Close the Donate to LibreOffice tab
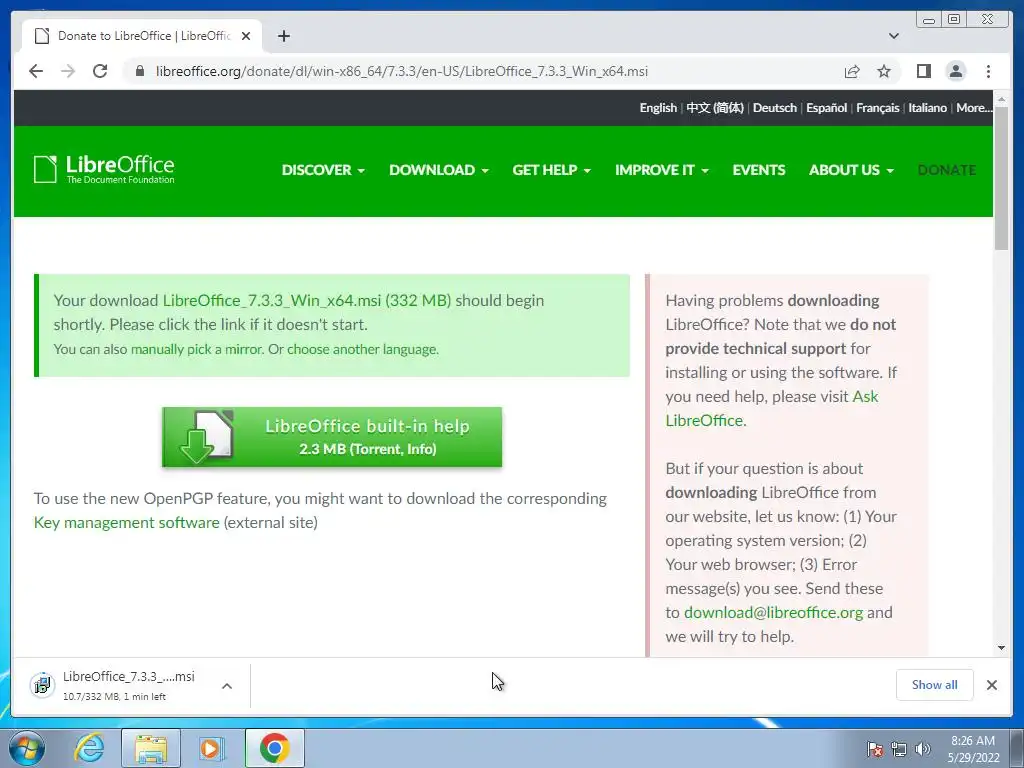 pyautogui.click(x=246, y=36)
